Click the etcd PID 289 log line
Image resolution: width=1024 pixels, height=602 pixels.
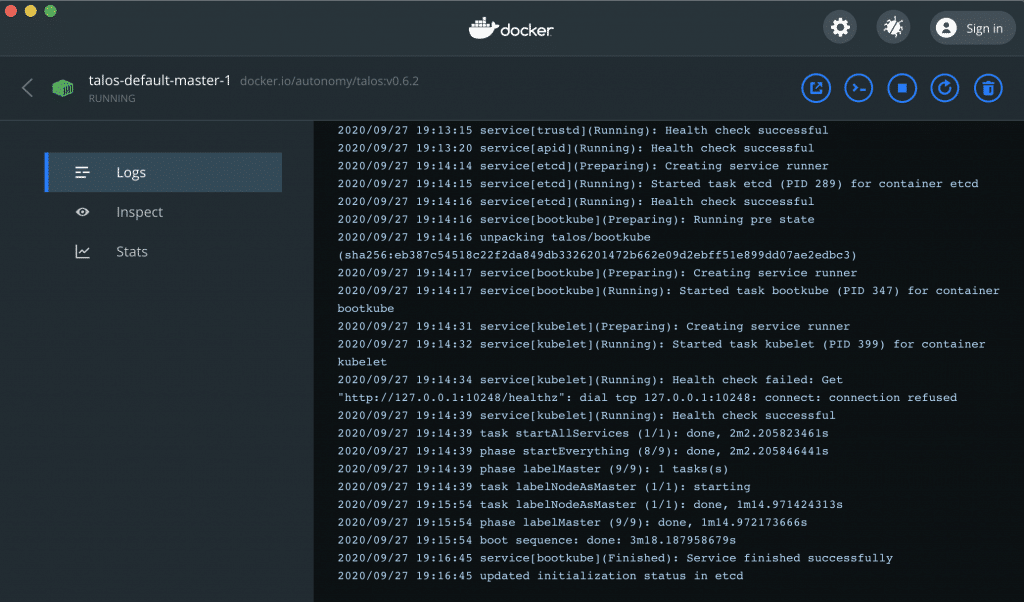(x=658, y=183)
